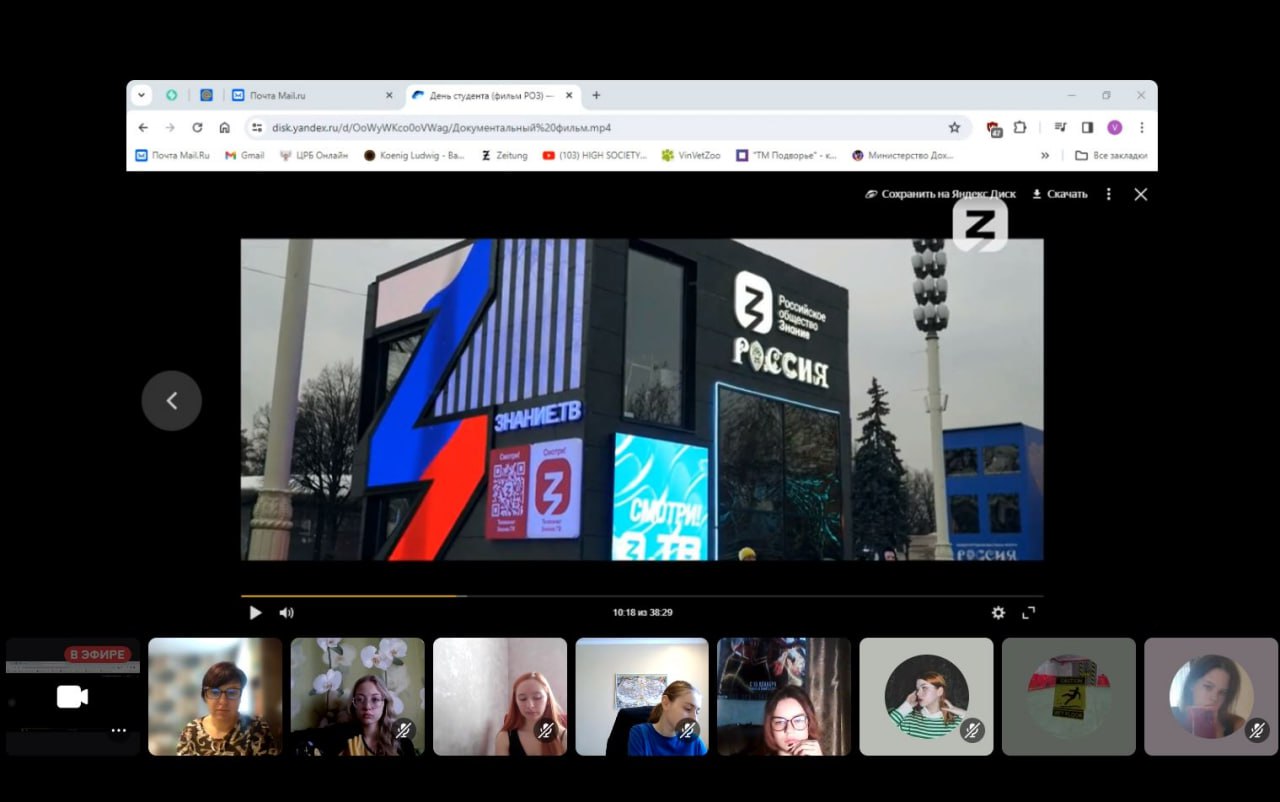Open the Koenig Ludwig bookmark

click(414, 155)
